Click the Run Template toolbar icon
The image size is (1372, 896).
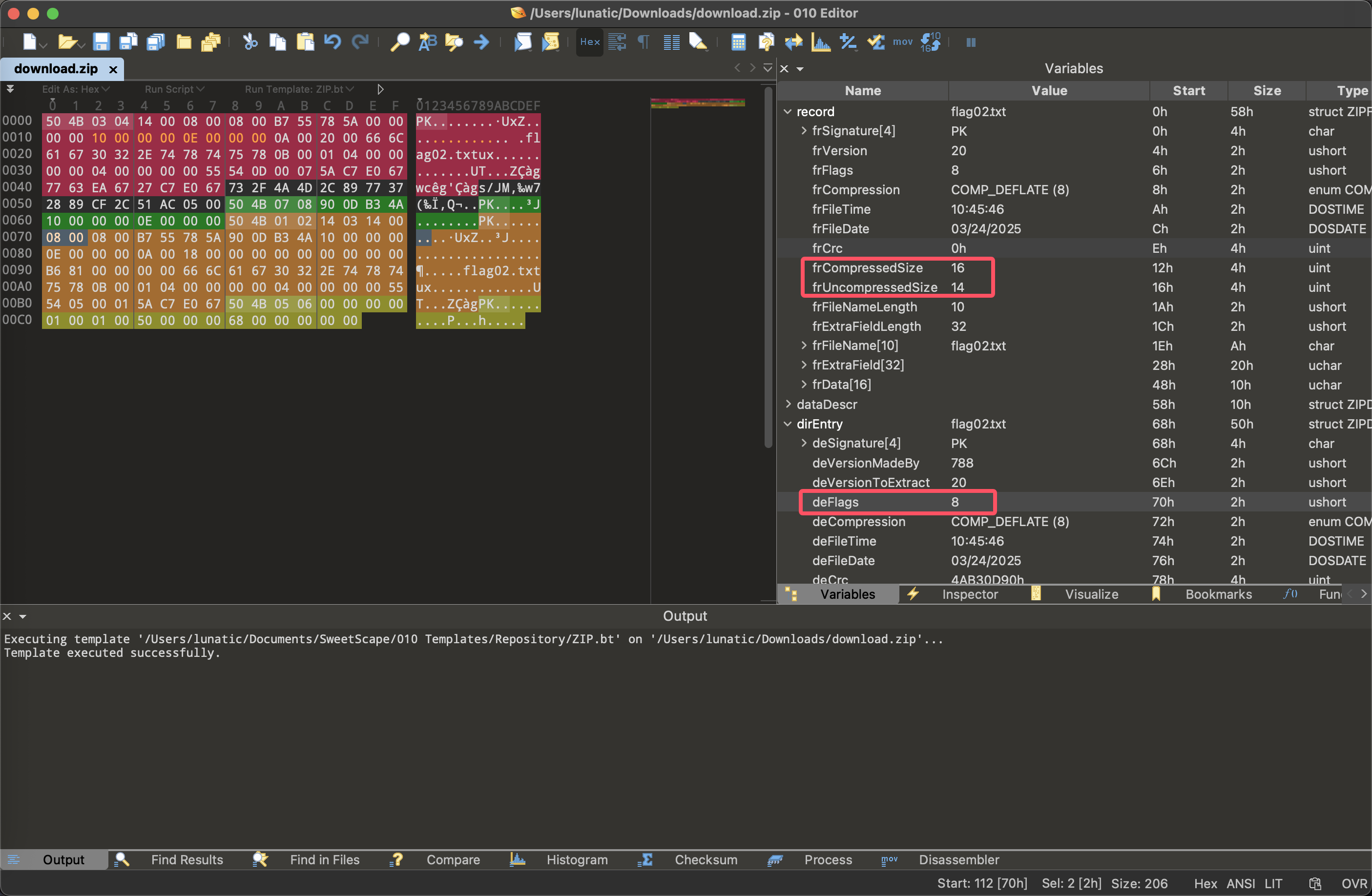[551, 42]
